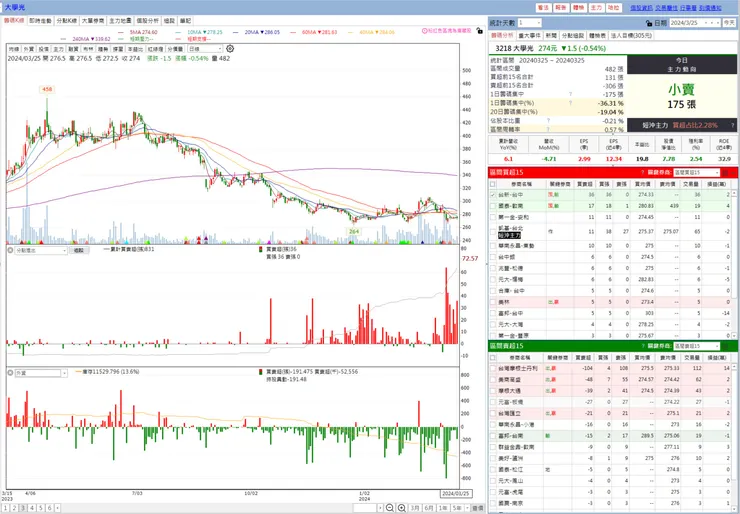Check the 摩根大通 seller row checkbox
This screenshot has height=514, width=740.
493,390
